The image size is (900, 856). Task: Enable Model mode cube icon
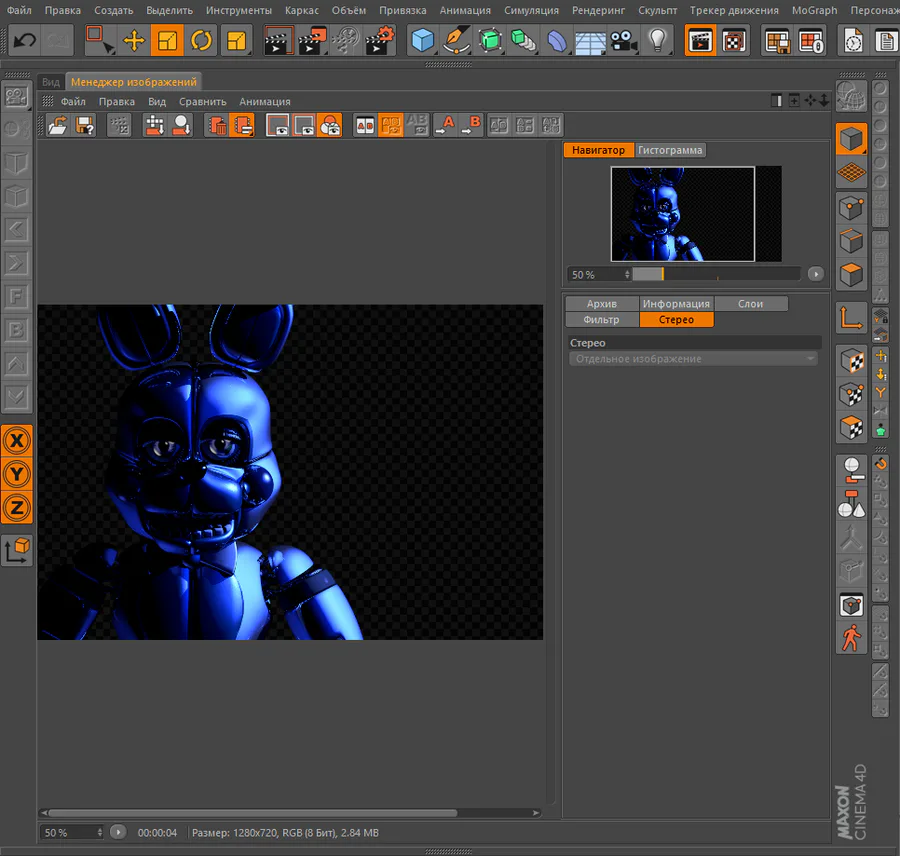(x=851, y=139)
